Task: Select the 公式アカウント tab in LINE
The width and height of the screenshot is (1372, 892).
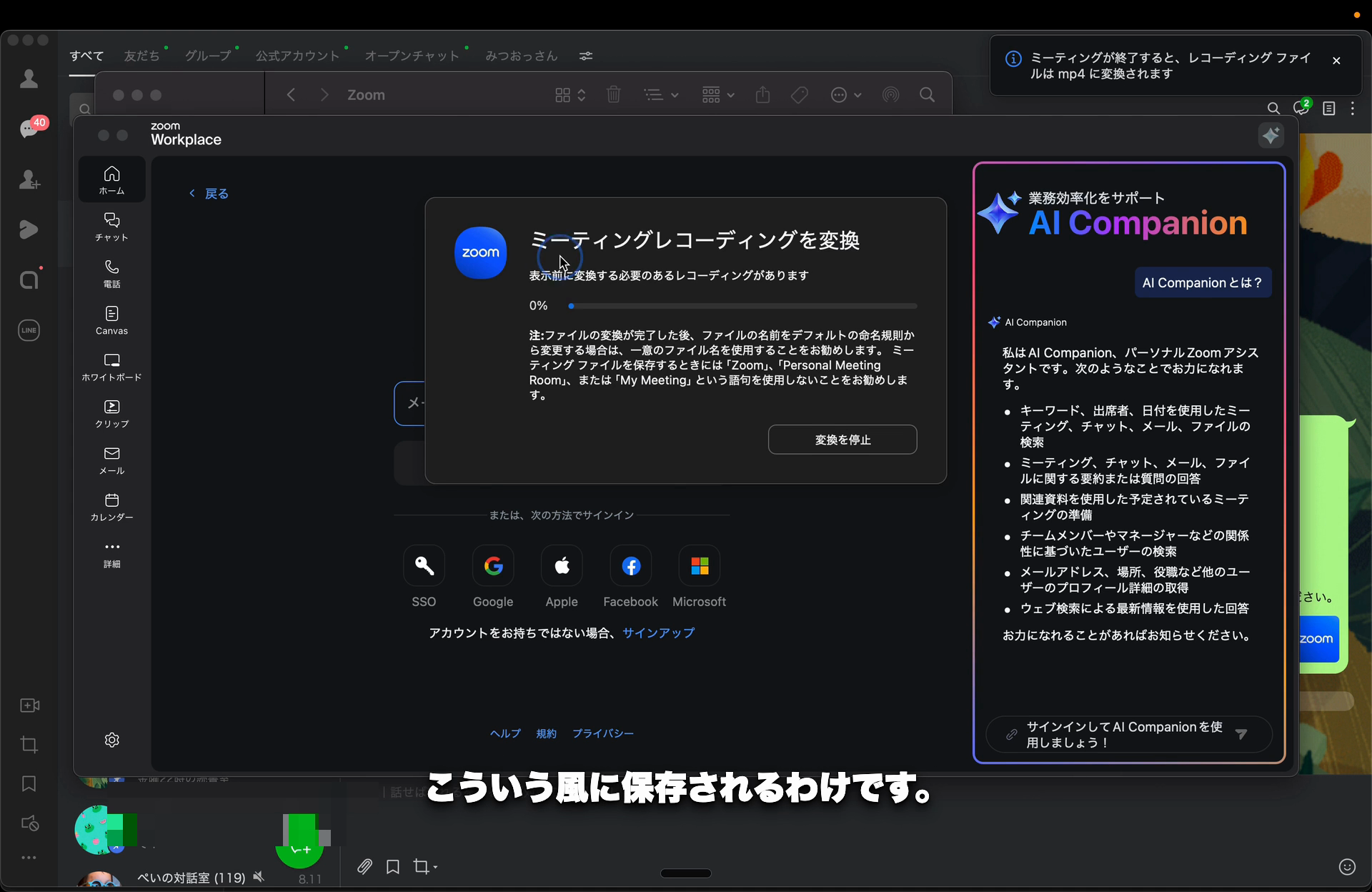Action: [x=297, y=56]
